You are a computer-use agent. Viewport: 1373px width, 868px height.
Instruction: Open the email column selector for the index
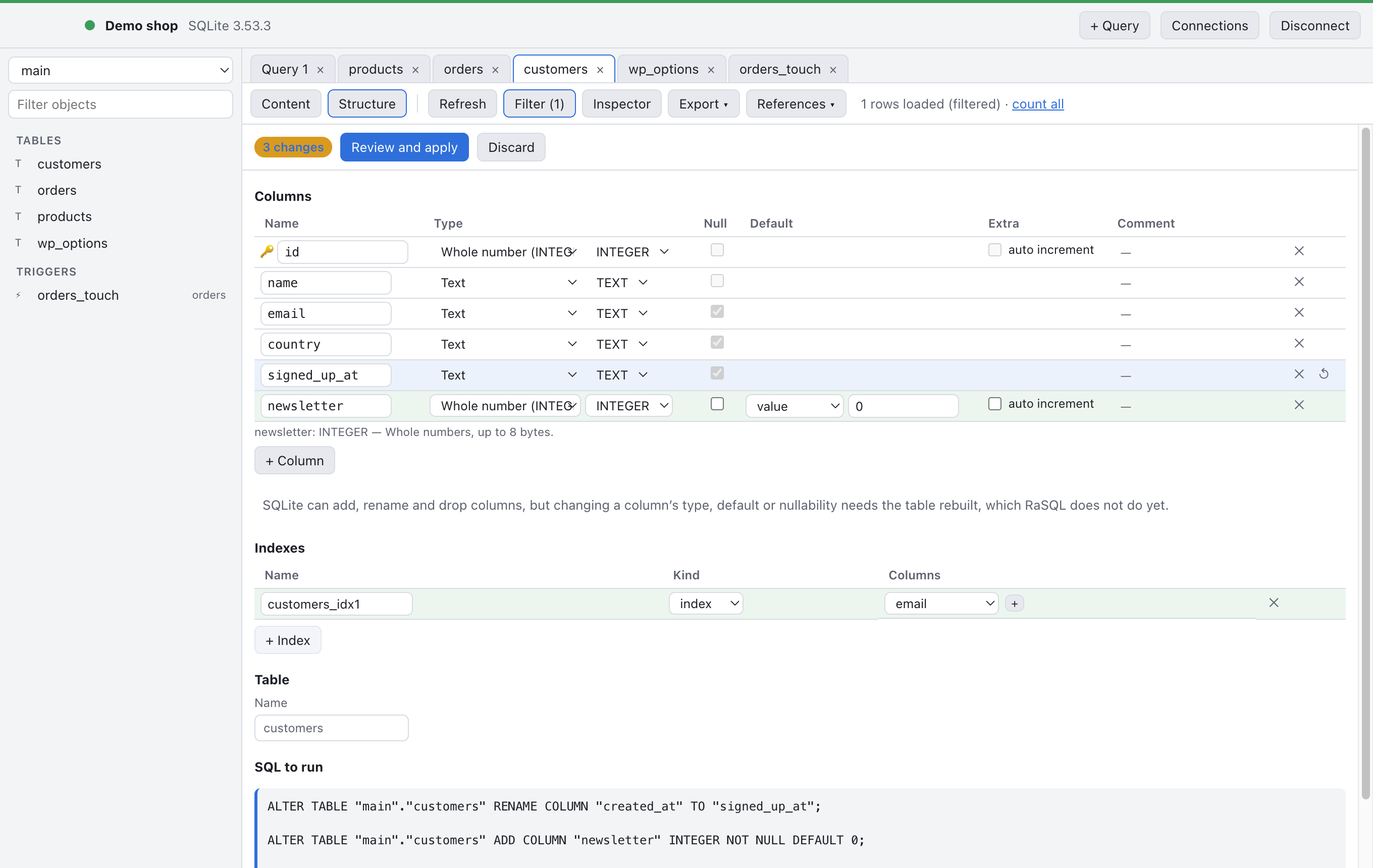(x=941, y=604)
